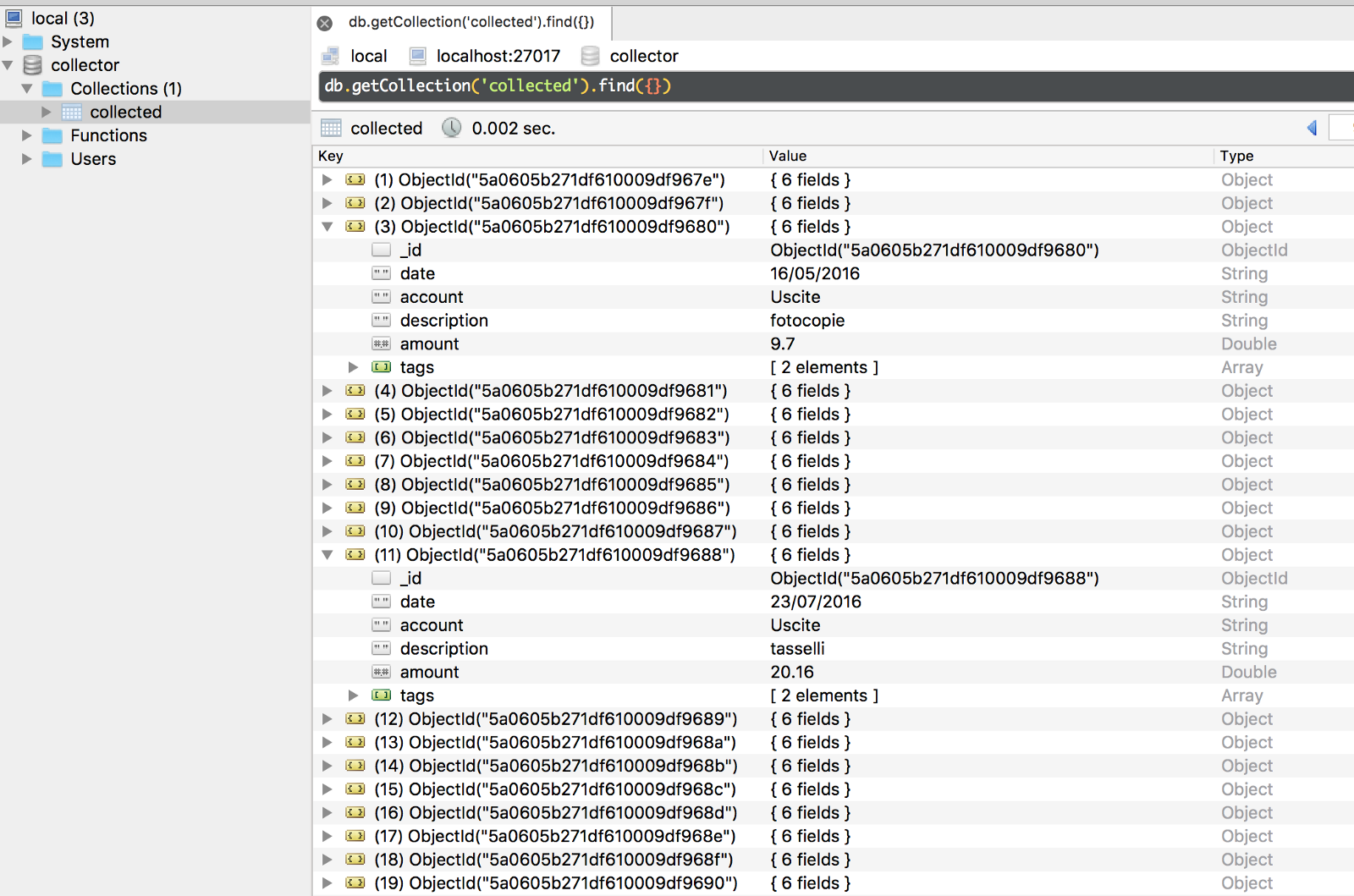Click the collector database icon in sidebar

pos(33,65)
